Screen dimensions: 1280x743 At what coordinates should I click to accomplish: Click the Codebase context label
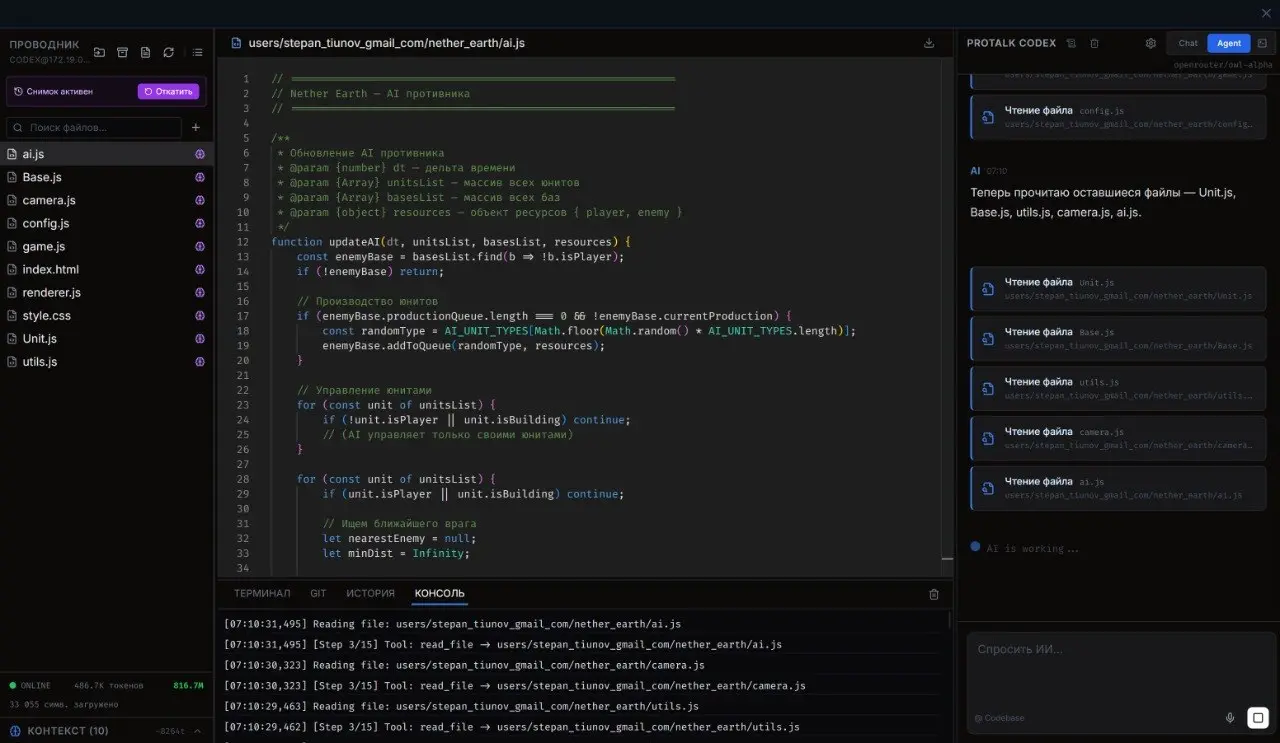(999, 718)
